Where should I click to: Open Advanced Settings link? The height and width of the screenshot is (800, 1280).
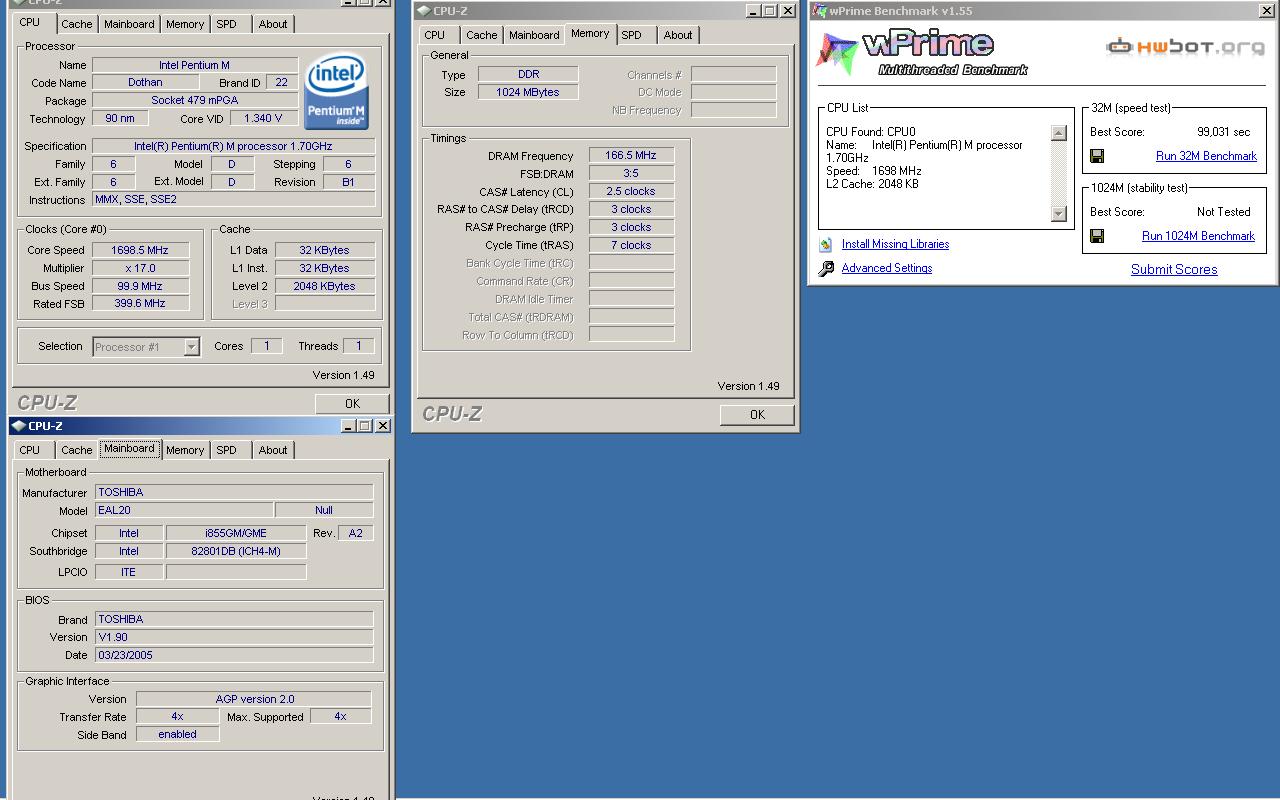coord(887,268)
